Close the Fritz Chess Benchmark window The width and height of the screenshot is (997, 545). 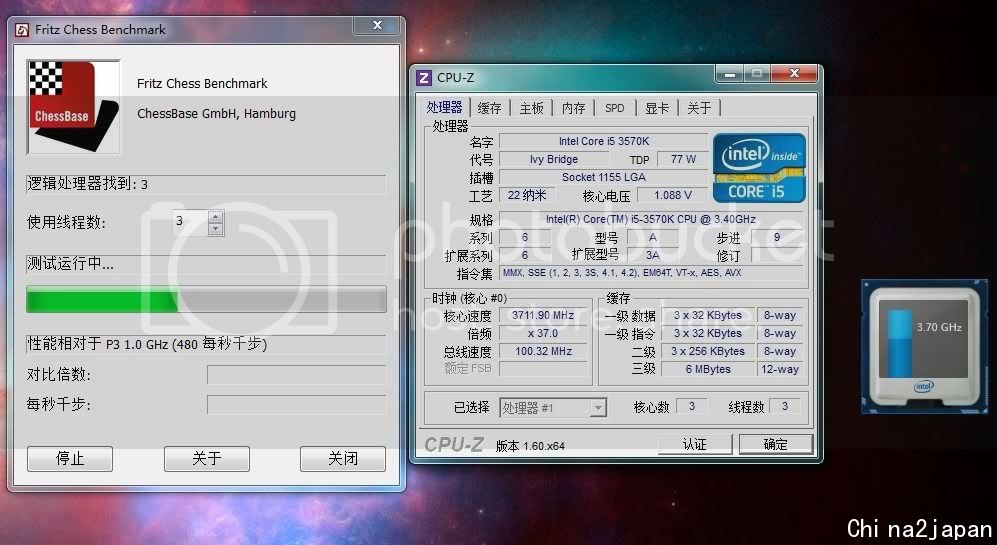click(377, 25)
